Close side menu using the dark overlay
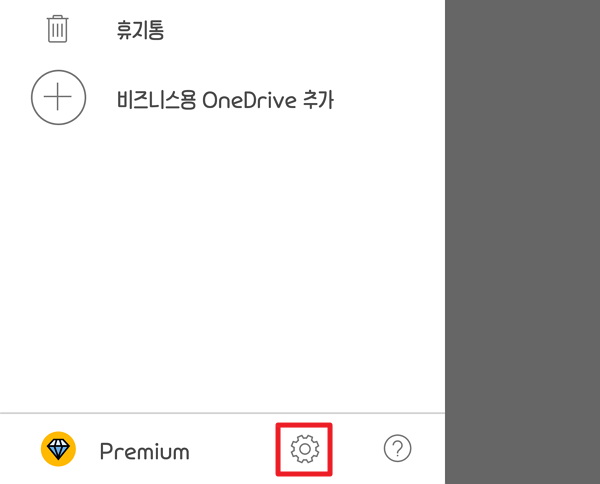 click(522, 242)
